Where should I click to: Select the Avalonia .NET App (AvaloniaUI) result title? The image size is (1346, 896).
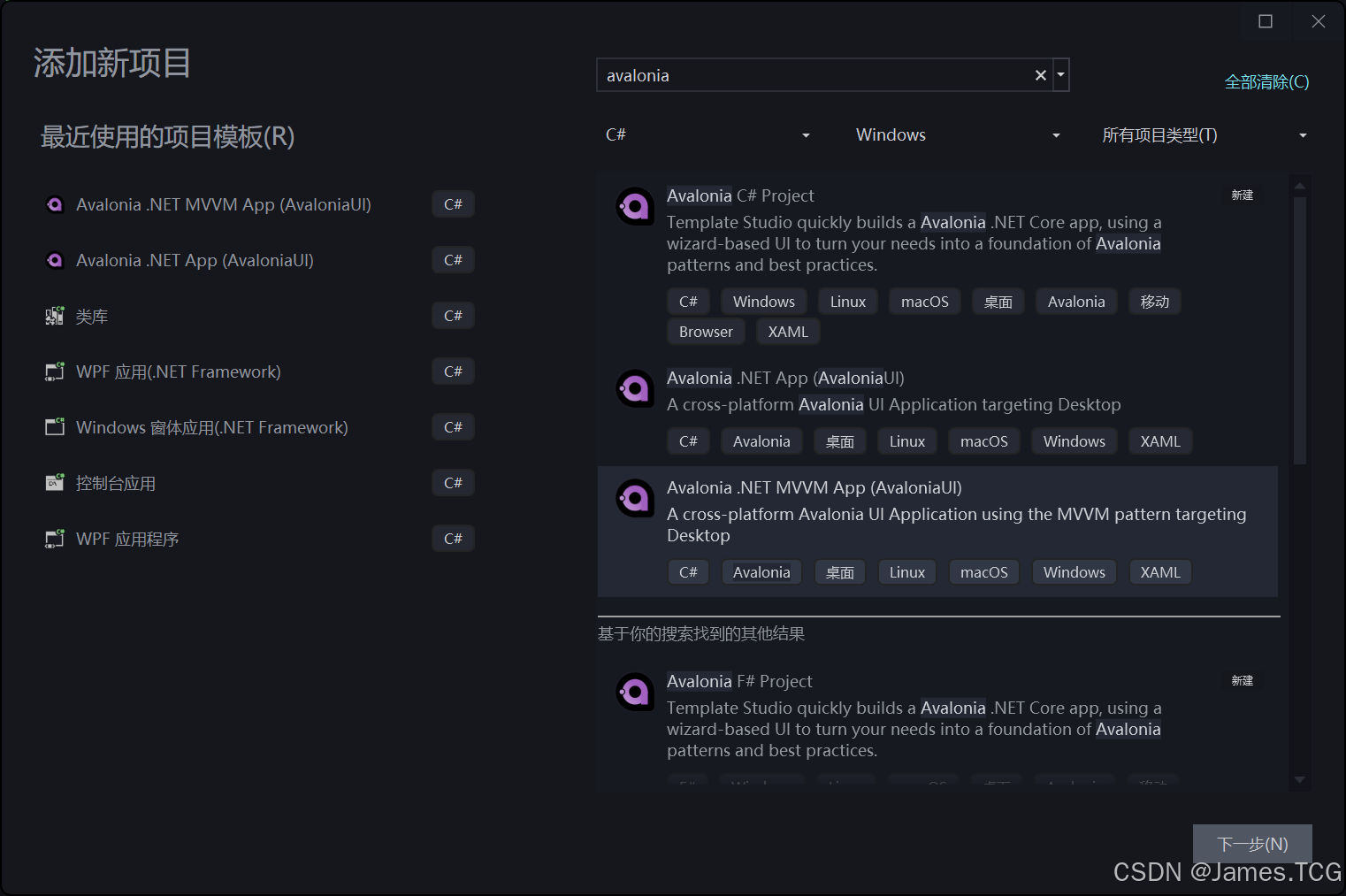click(785, 378)
